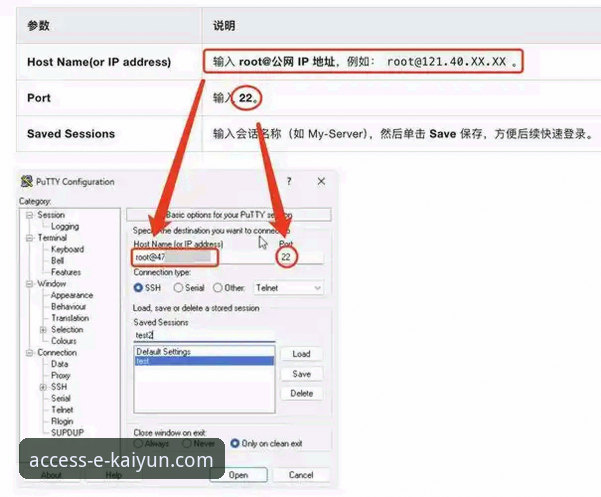Open the Bell settings category
601x497 pixels.
(x=57, y=261)
